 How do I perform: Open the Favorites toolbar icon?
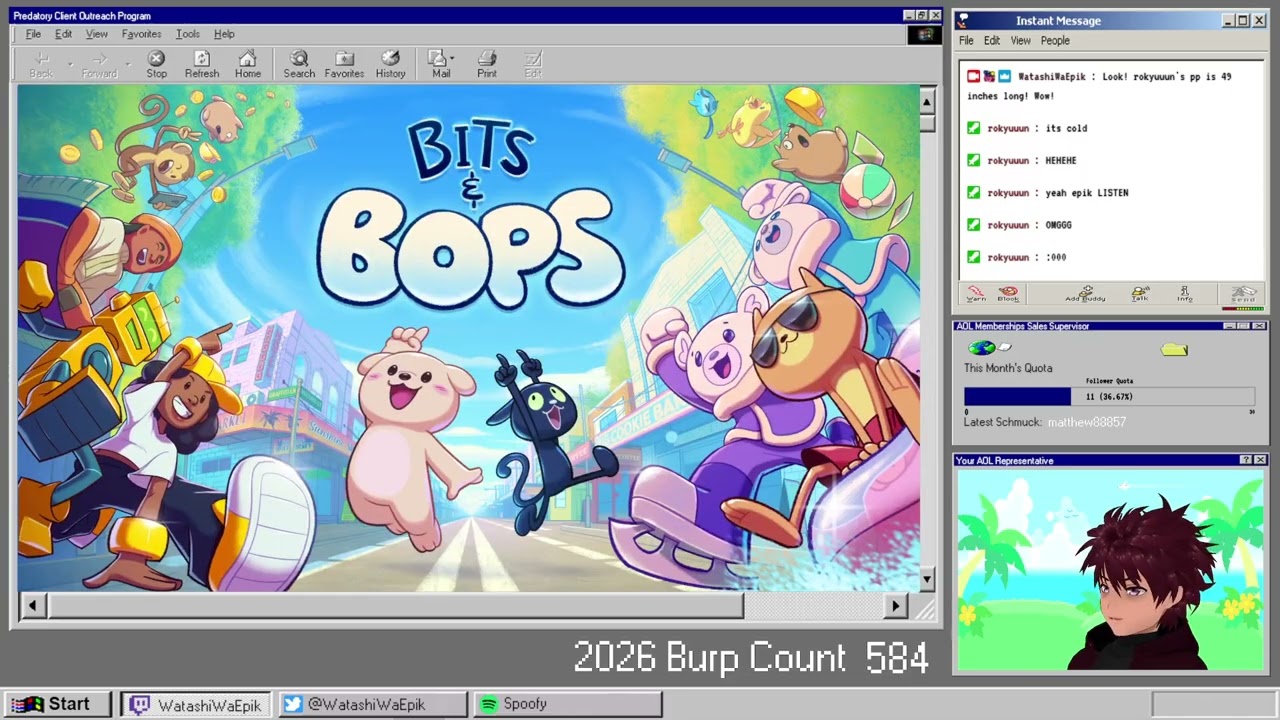344,65
